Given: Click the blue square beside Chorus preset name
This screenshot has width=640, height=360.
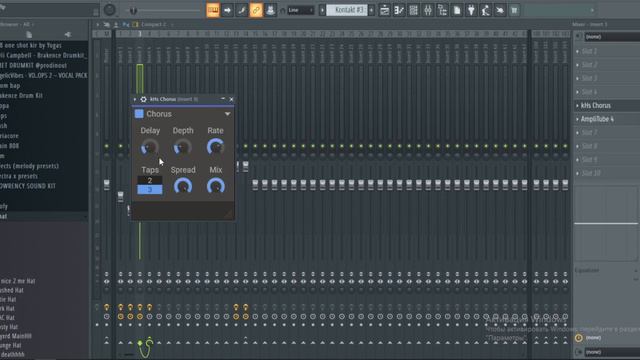Looking at the screenshot, I should click(x=139, y=114).
